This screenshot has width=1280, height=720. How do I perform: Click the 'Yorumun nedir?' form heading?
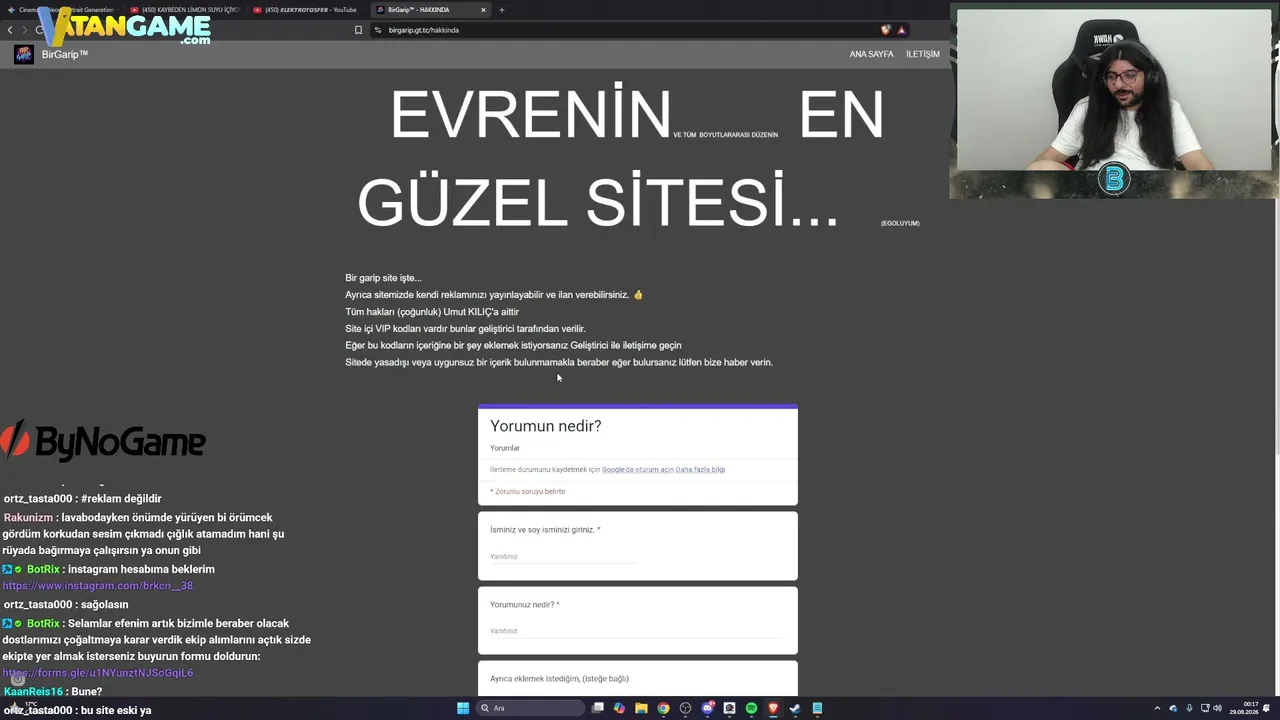pos(546,426)
